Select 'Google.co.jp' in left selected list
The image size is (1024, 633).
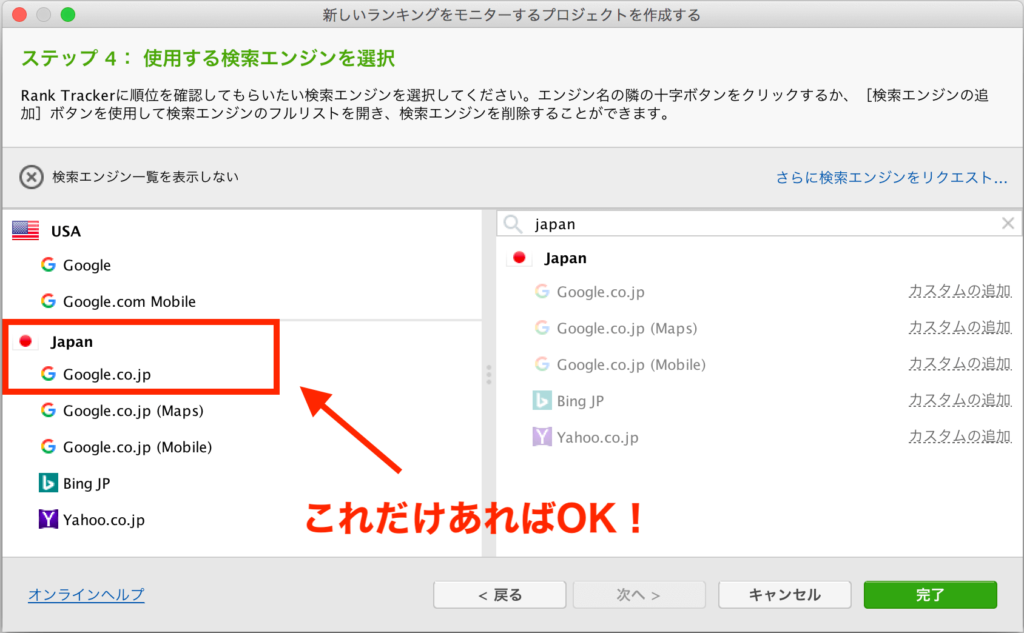(x=107, y=374)
